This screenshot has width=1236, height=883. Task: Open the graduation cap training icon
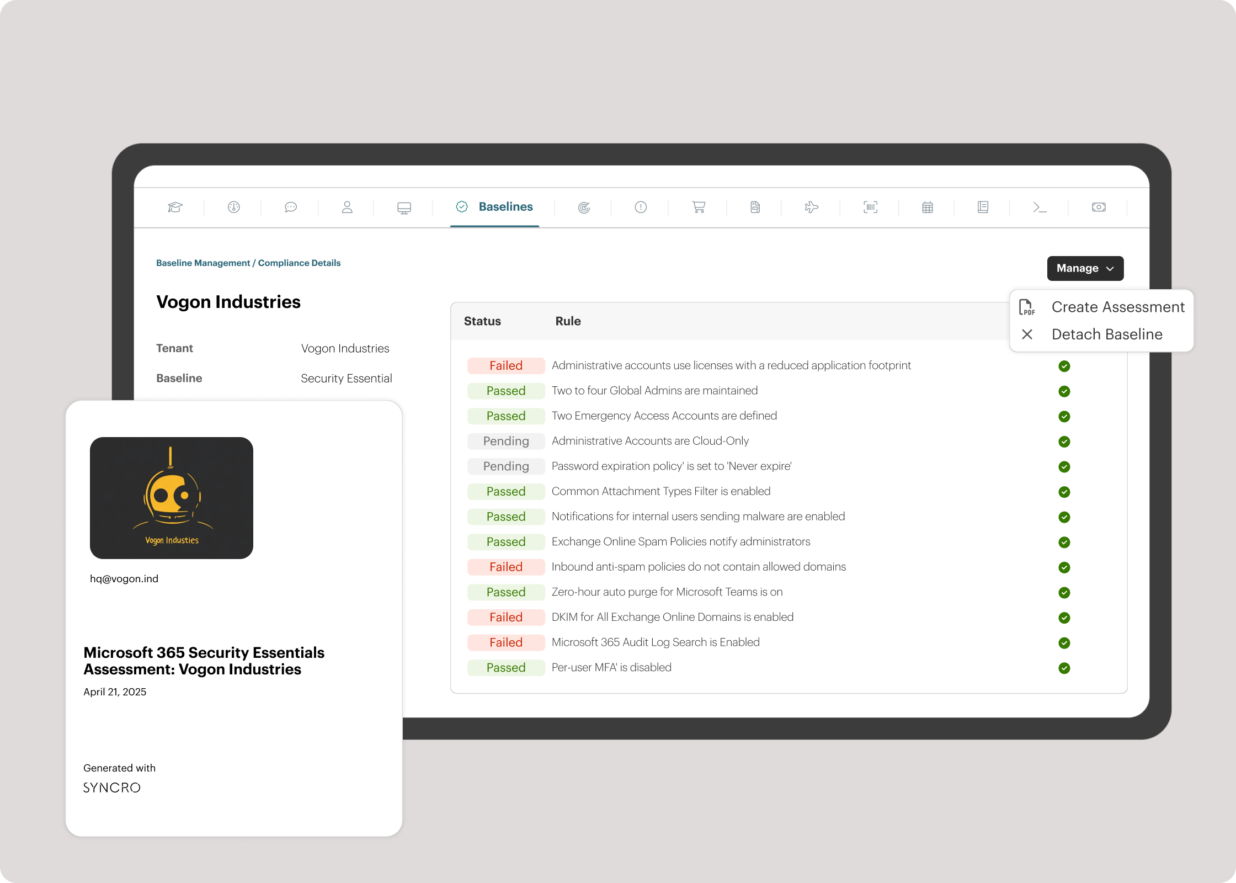click(x=175, y=207)
